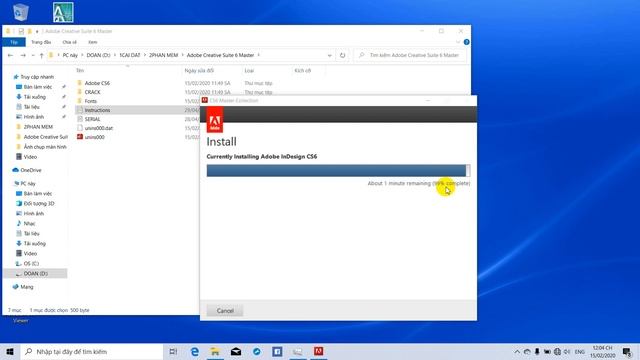Click the taskbar search box
This screenshot has width=640, height=360.
click(91, 351)
